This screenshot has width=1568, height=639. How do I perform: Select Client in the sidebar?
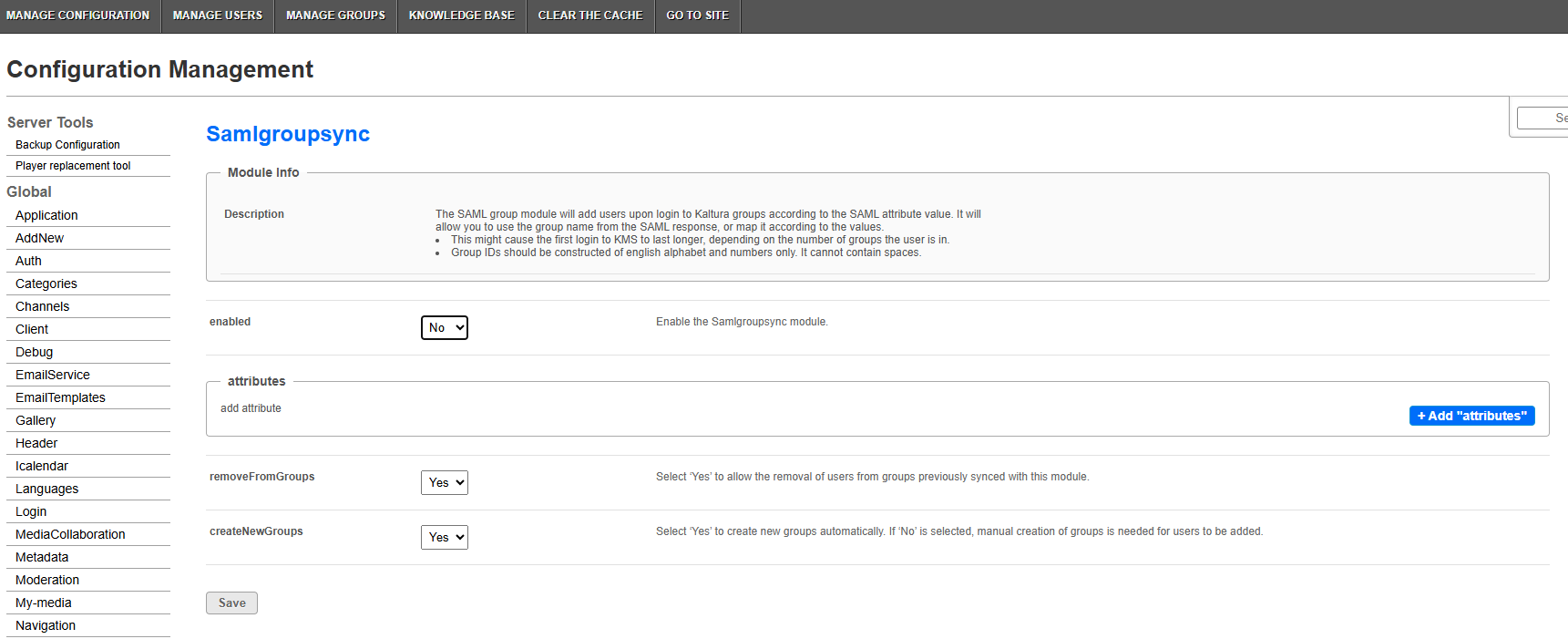32,329
